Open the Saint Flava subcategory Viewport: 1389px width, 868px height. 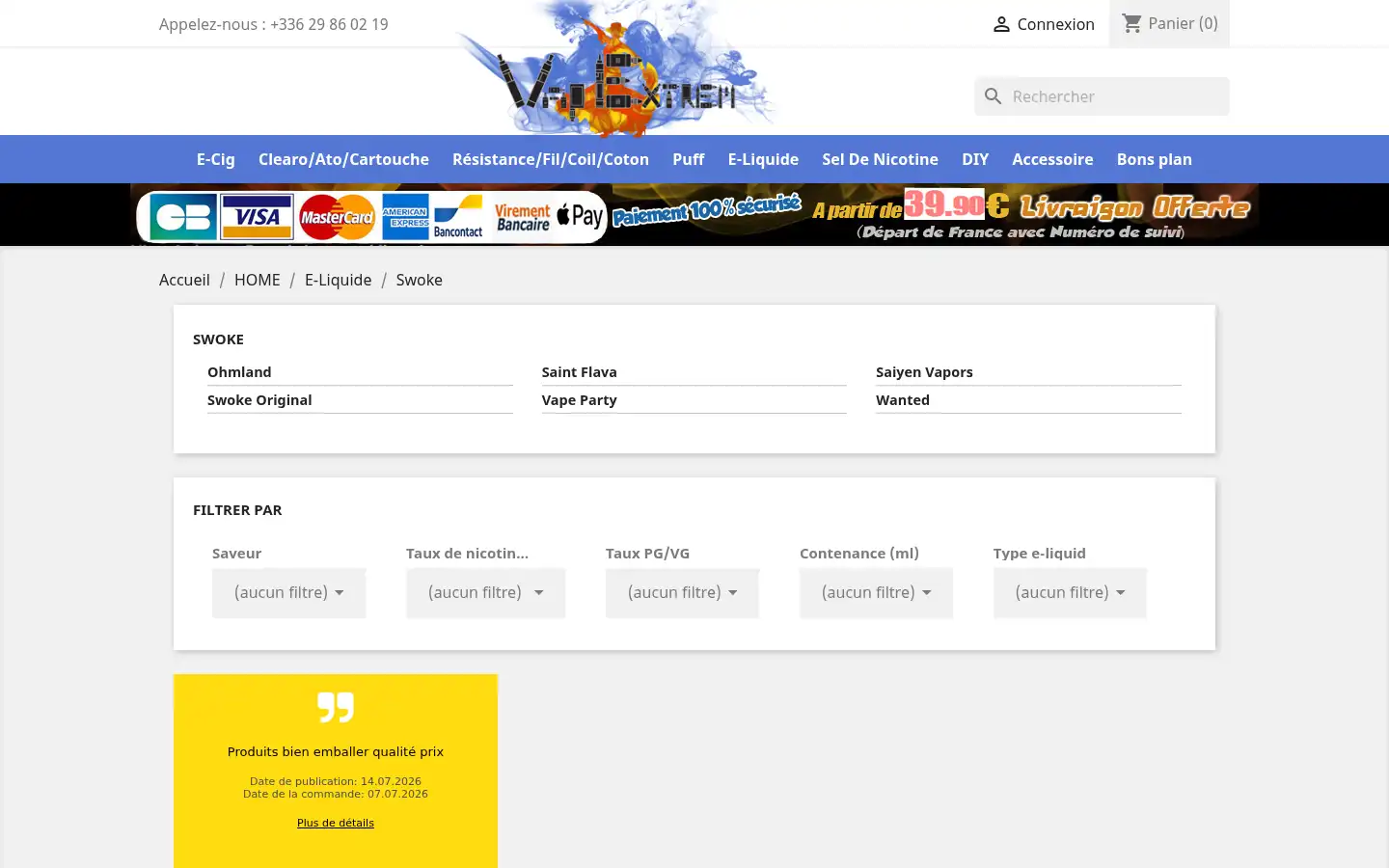click(579, 372)
